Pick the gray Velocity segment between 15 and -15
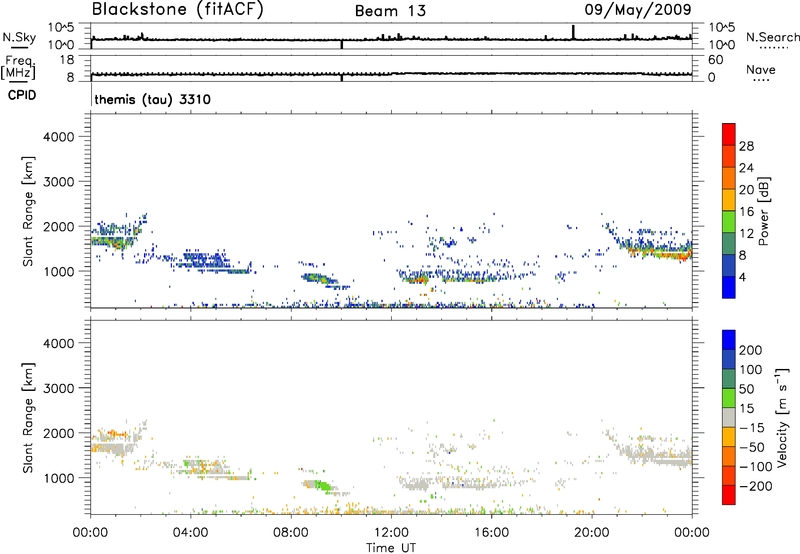Screen dimensions: 800x554 tap(729, 417)
